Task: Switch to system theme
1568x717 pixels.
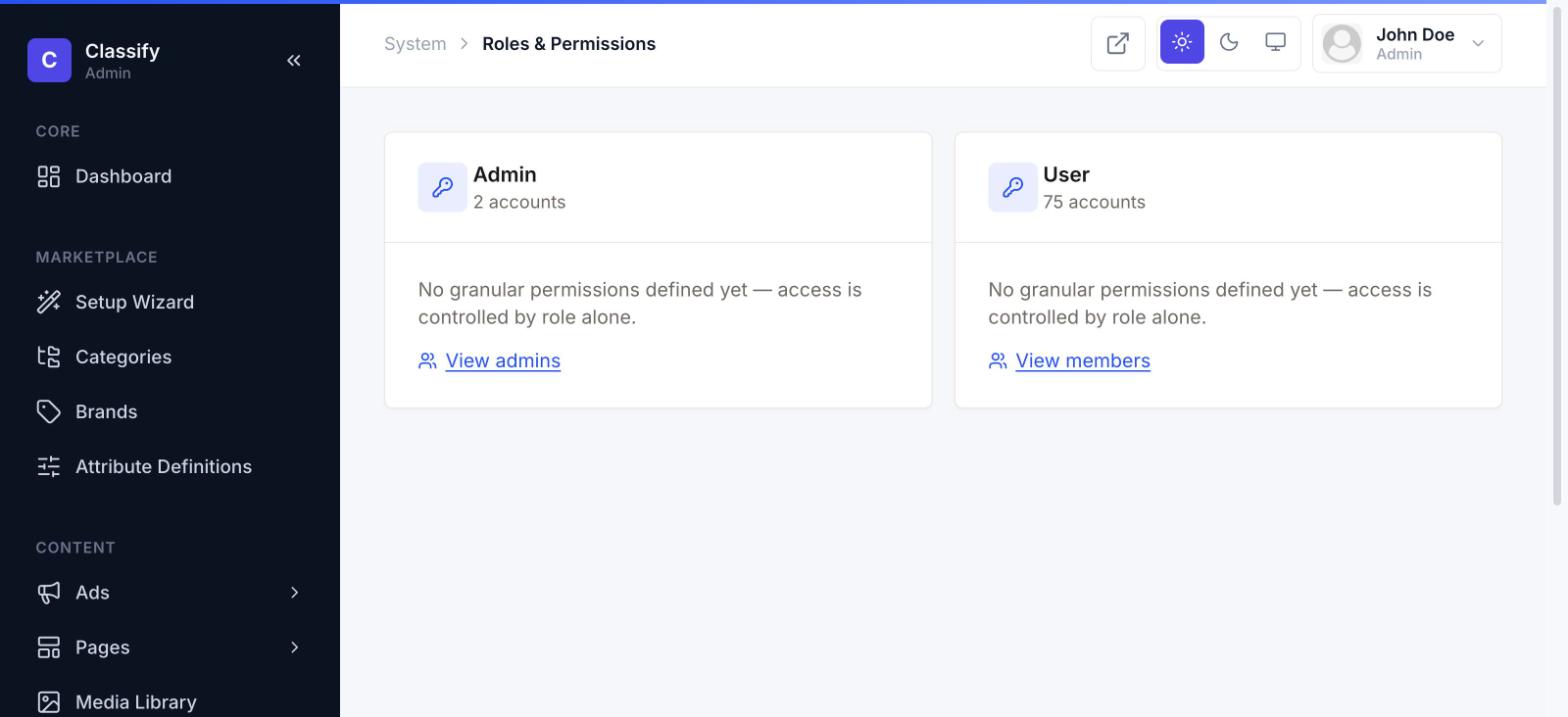Action: click(x=1275, y=42)
